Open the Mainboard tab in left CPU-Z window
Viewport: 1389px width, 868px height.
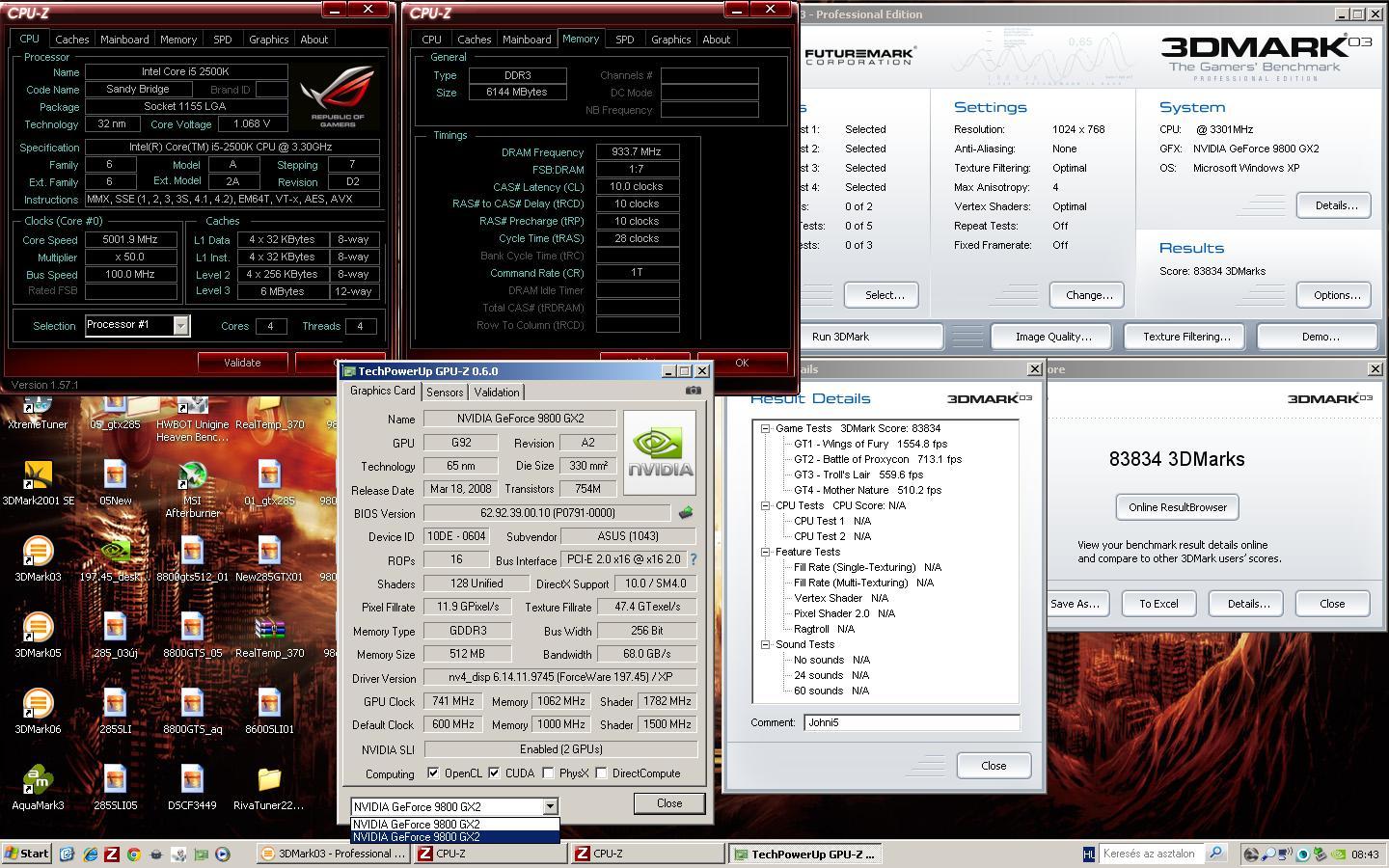point(124,40)
